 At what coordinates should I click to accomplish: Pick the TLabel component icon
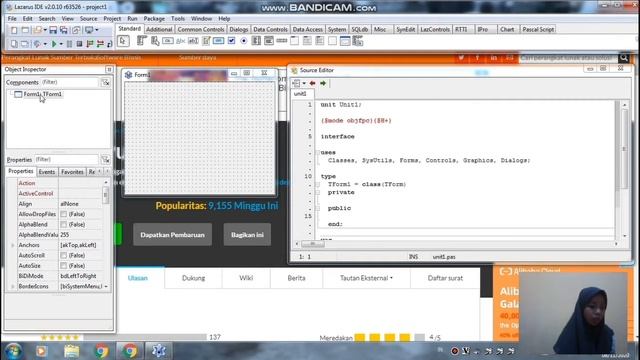[x=180, y=41]
